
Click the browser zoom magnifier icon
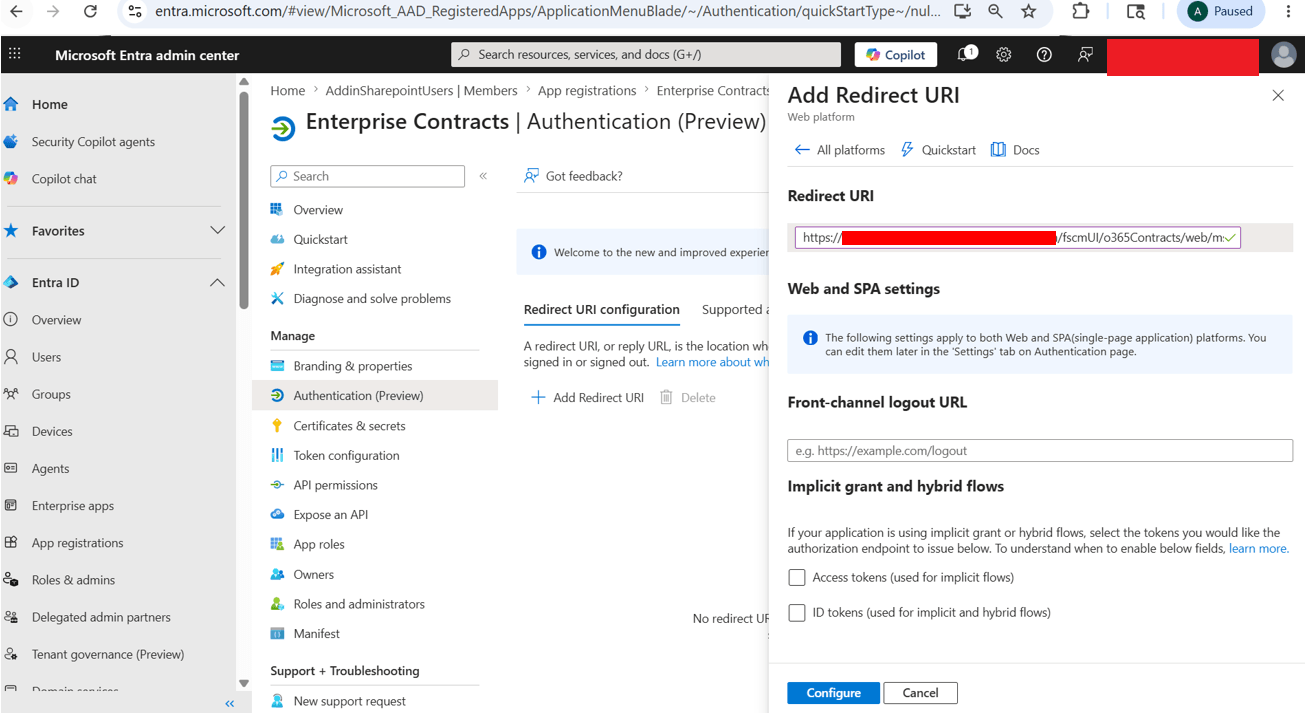point(995,11)
